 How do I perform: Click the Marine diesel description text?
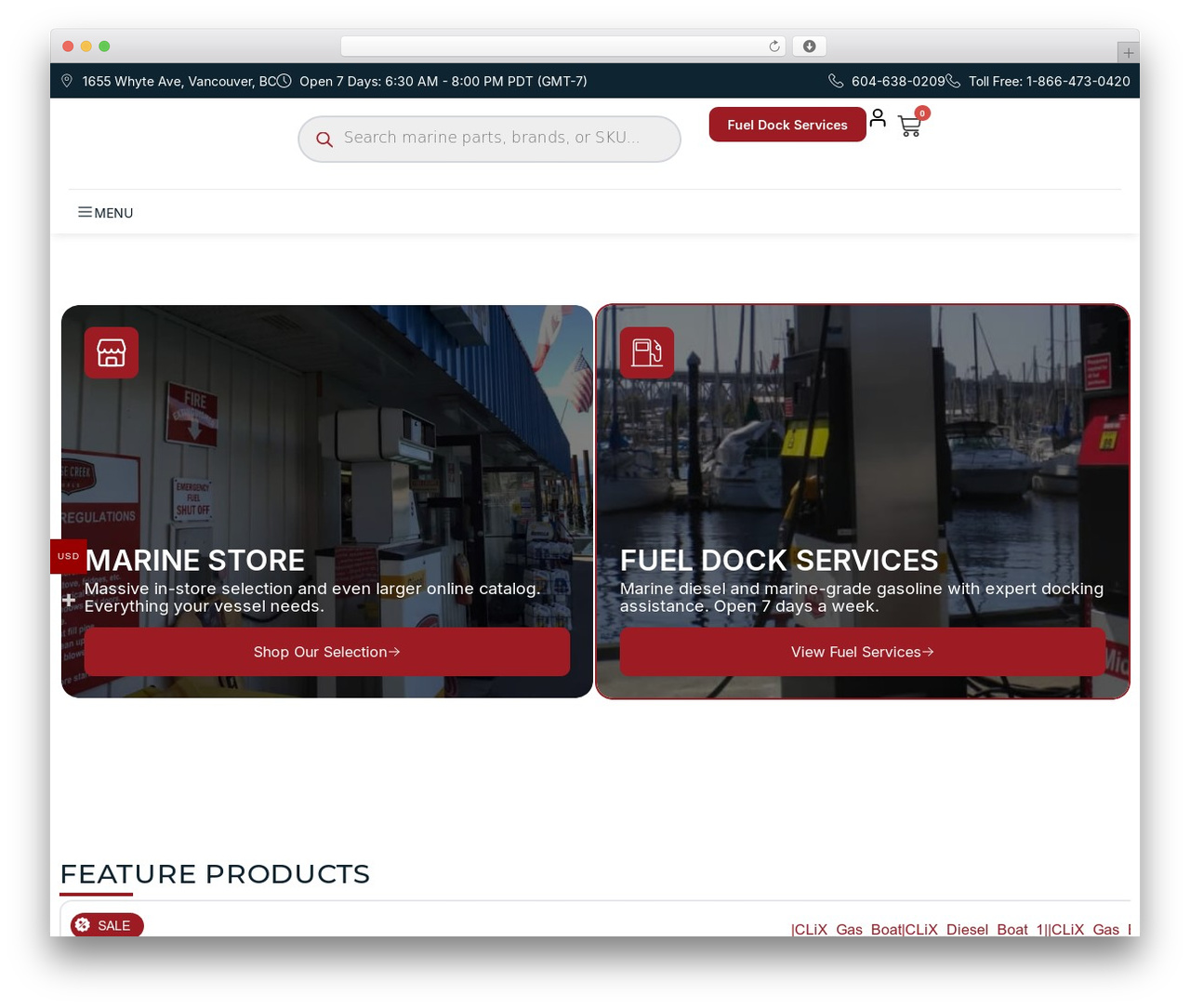(x=862, y=597)
